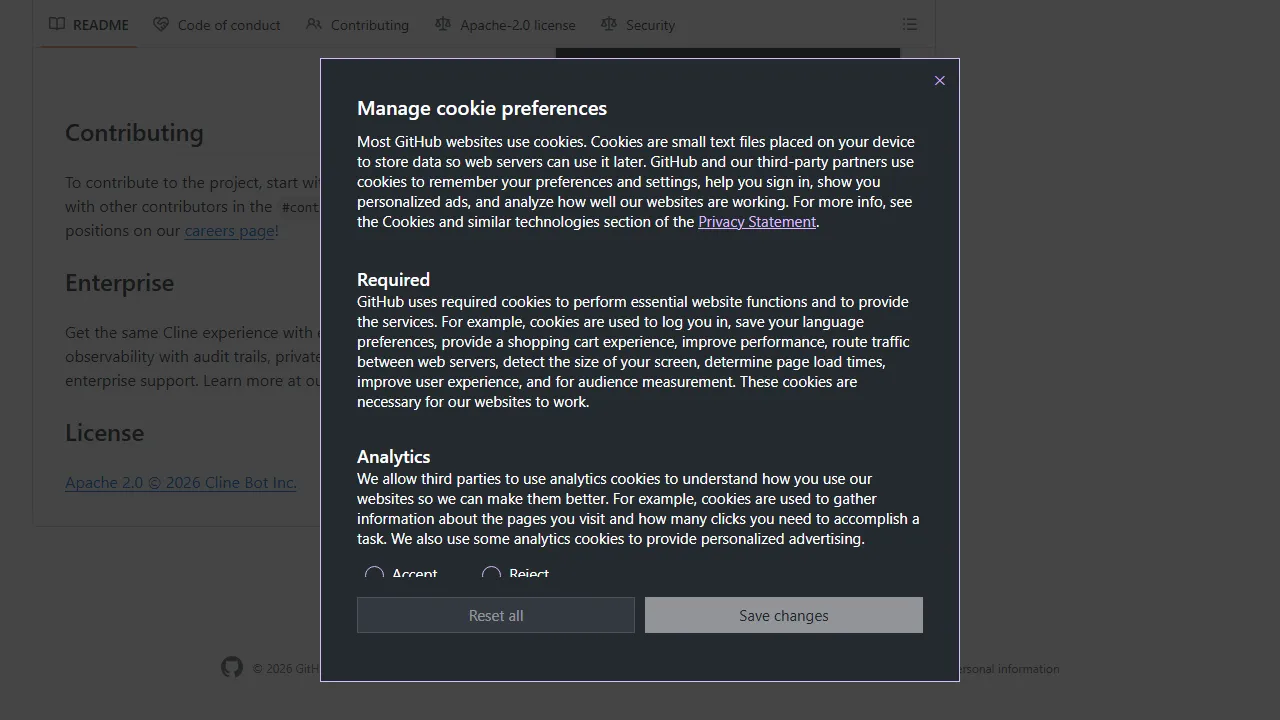The width and height of the screenshot is (1280, 720).
Task: Open the Privacy Statement link
Action: [x=757, y=221]
